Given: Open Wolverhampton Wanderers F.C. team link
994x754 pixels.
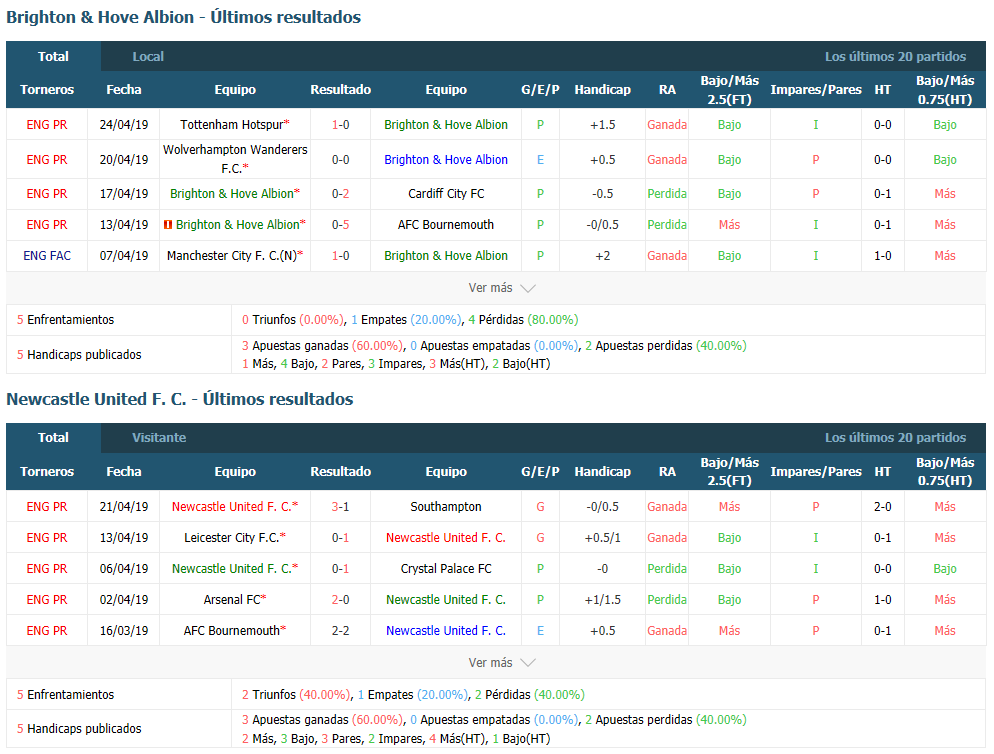Looking at the screenshot, I should [235, 159].
